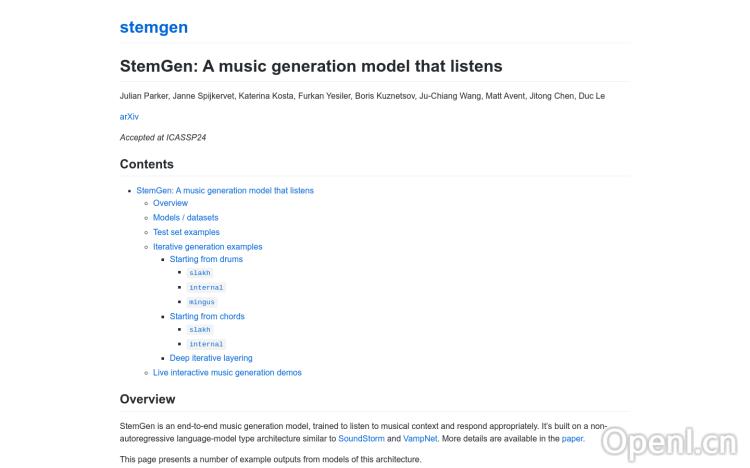Click internal under Starting from drums
This screenshot has height=468, width=750.
tap(206, 287)
